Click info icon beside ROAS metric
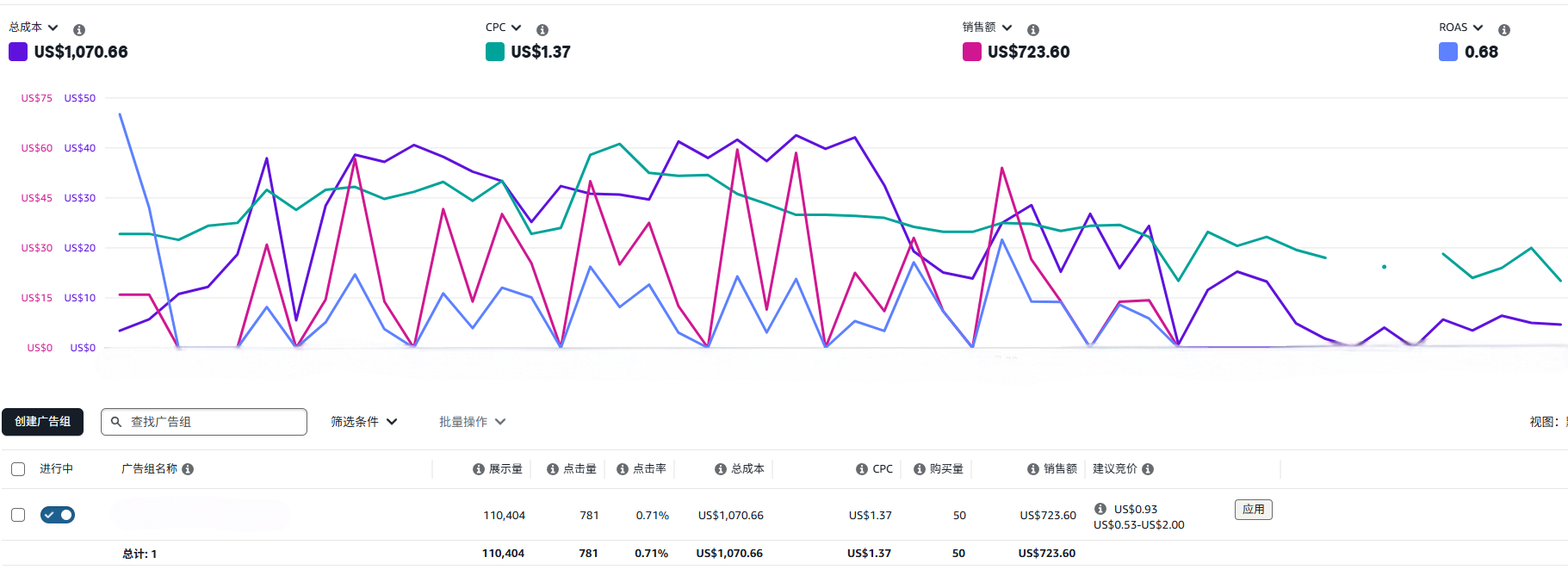1568x582 pixels. pyautogui.click(x=1504, y=30)
